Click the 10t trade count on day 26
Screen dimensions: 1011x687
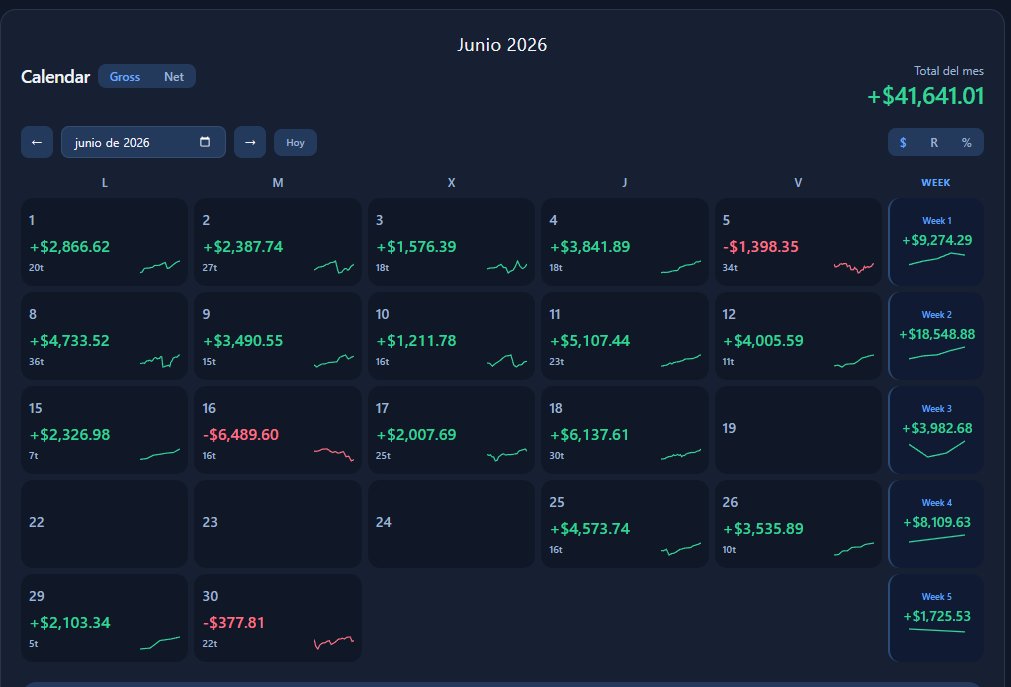pyautogui.click(x=729, y=550)
